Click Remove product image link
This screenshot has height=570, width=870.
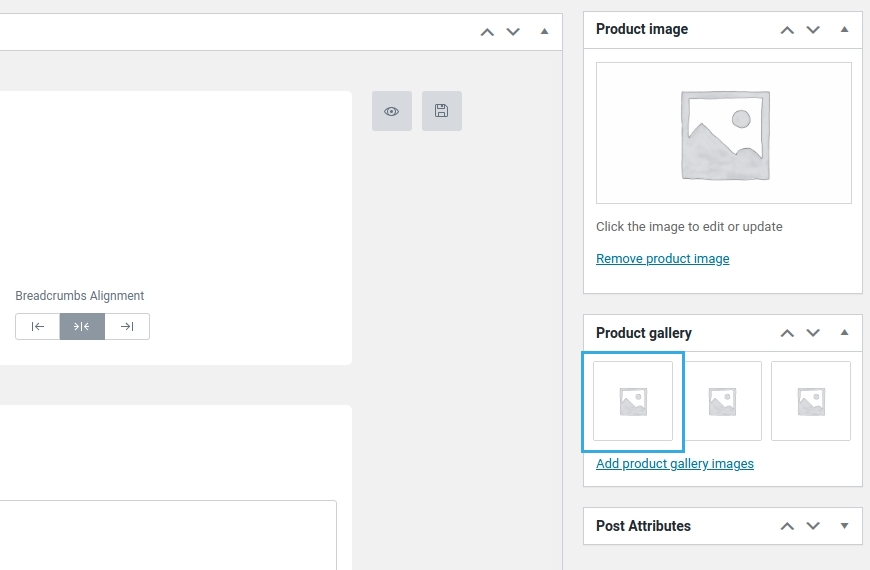(x=662, y=259)
